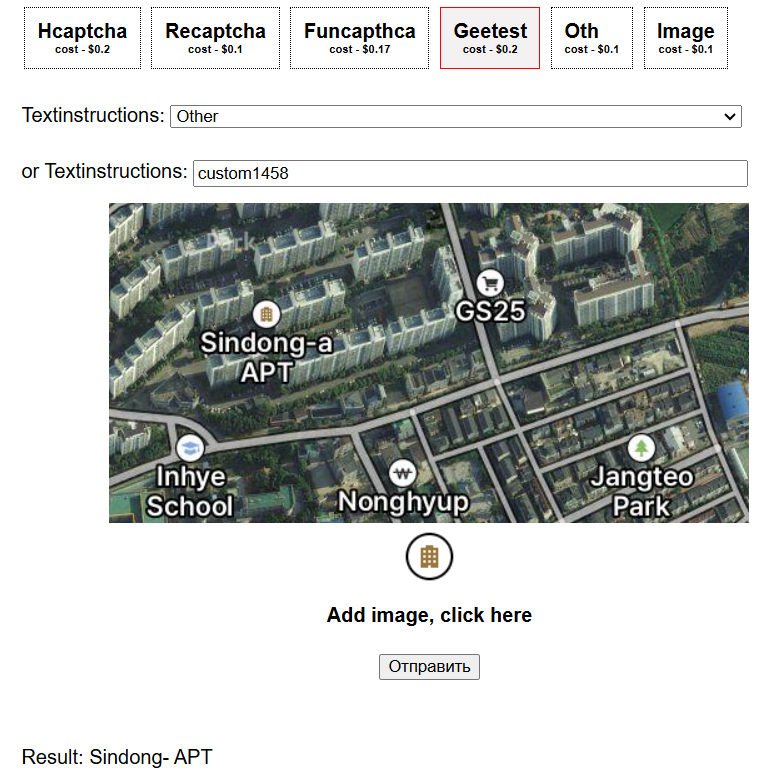The width and height of the screenshot is (775, 777).
Task: Click the Inhye School label text
Action: point(190,491)
